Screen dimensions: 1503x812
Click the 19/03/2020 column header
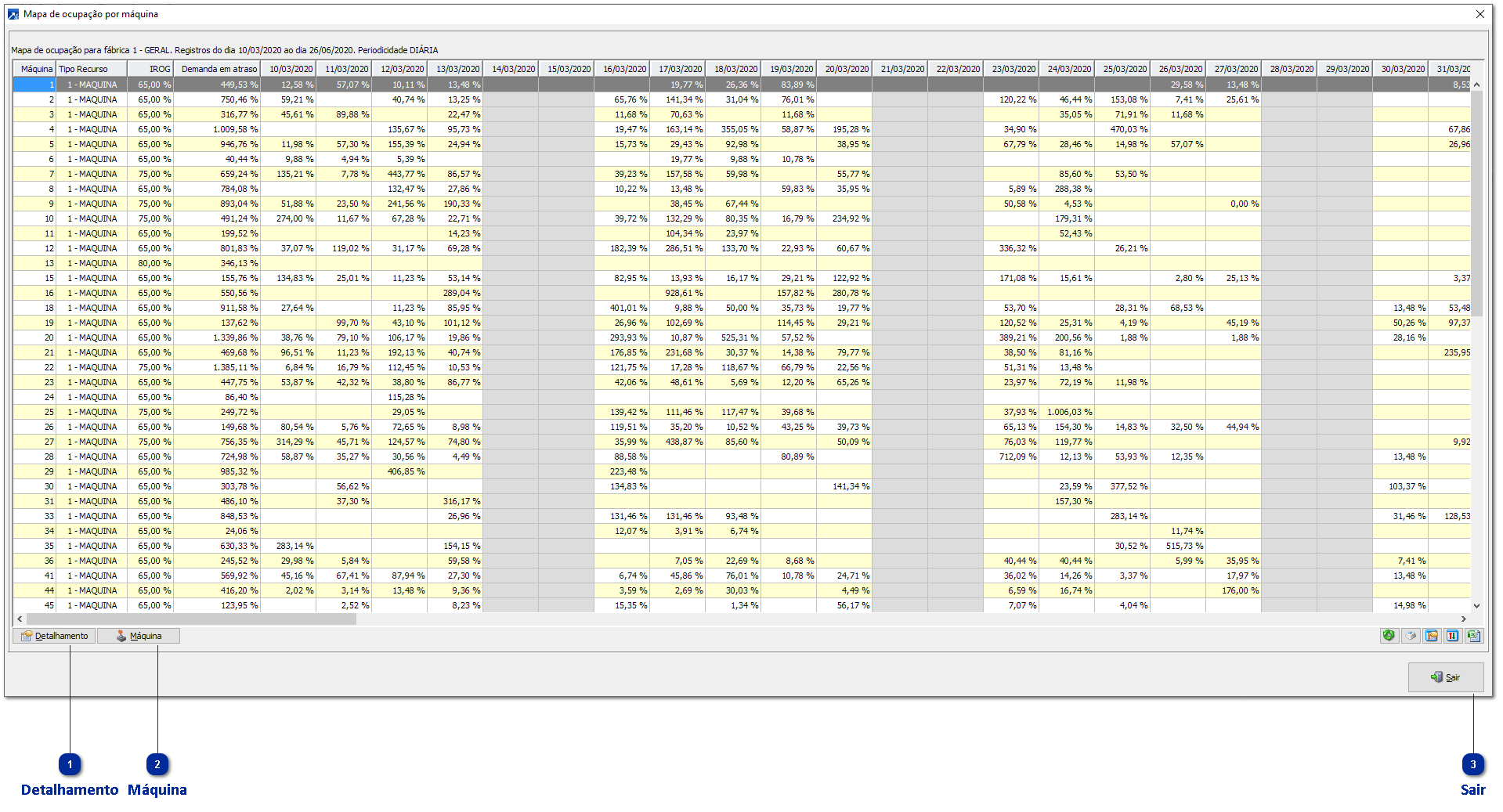pos(789,69)
